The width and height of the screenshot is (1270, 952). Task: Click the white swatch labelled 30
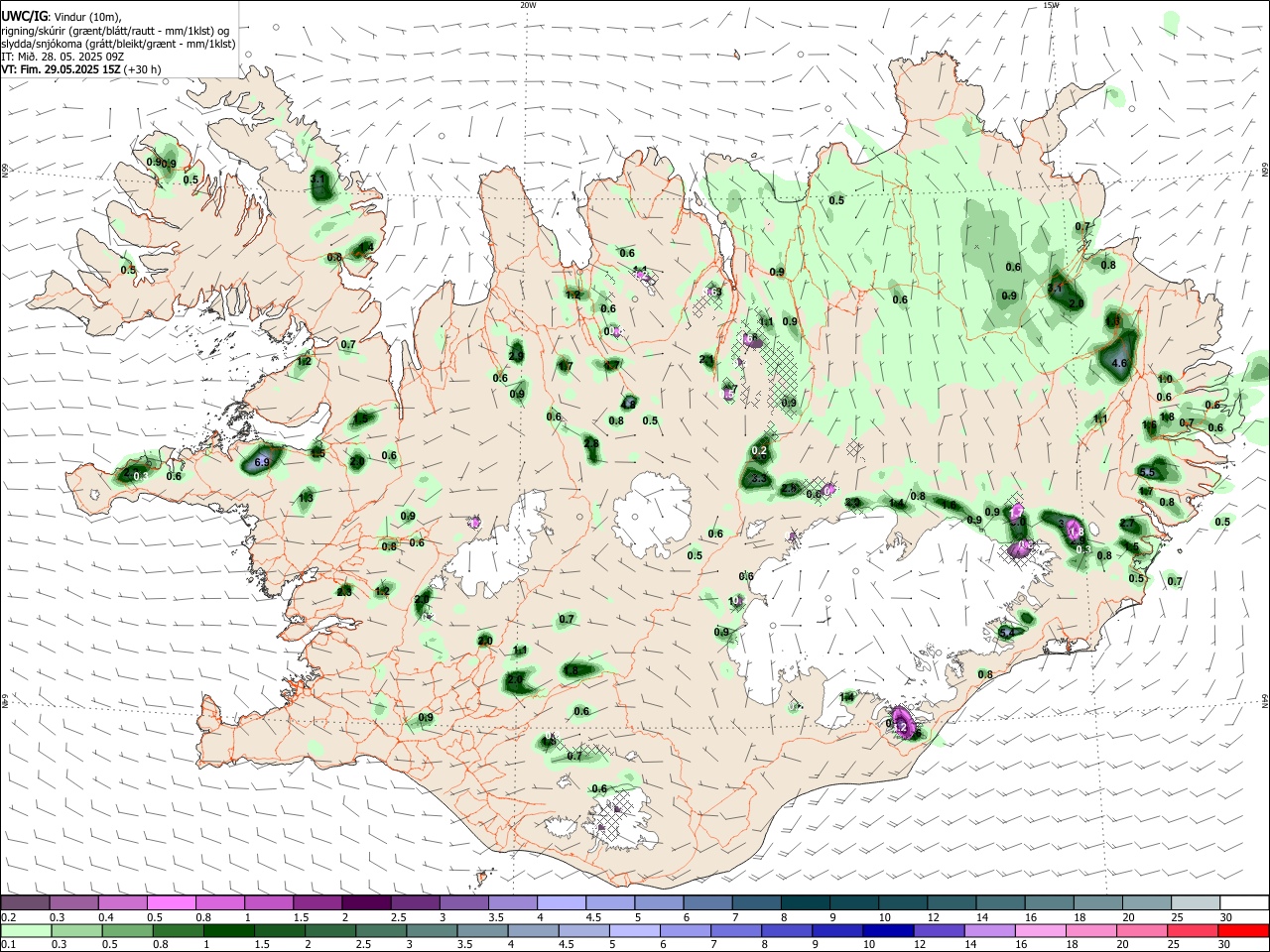[x=1244, y=903]
